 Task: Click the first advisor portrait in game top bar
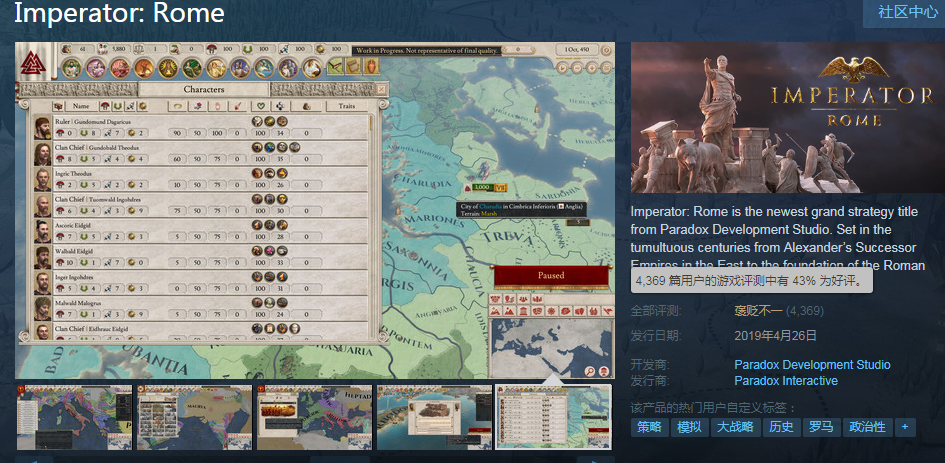[72, 68]
